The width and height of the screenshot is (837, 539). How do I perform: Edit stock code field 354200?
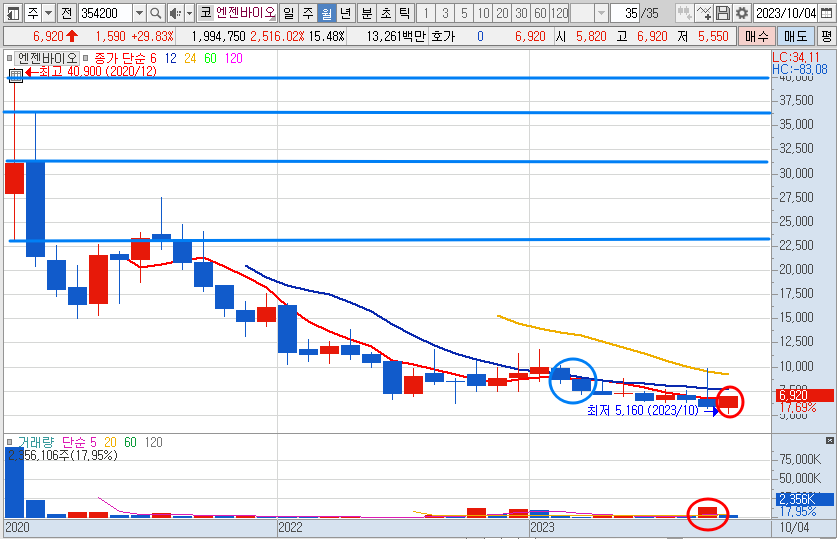pyautogui.click(x=105, y=12)
